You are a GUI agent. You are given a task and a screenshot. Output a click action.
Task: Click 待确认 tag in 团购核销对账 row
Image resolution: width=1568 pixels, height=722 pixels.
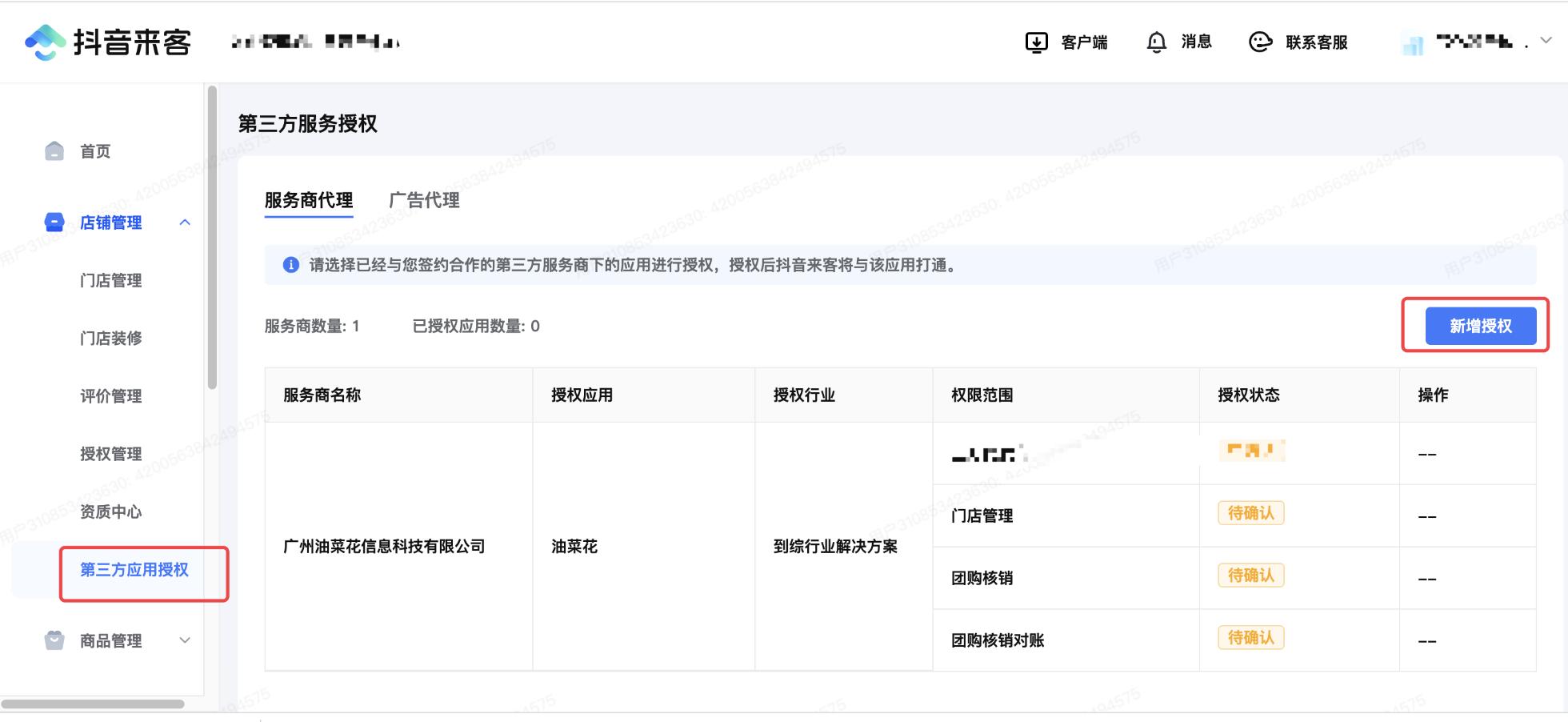click(1251, 638)
